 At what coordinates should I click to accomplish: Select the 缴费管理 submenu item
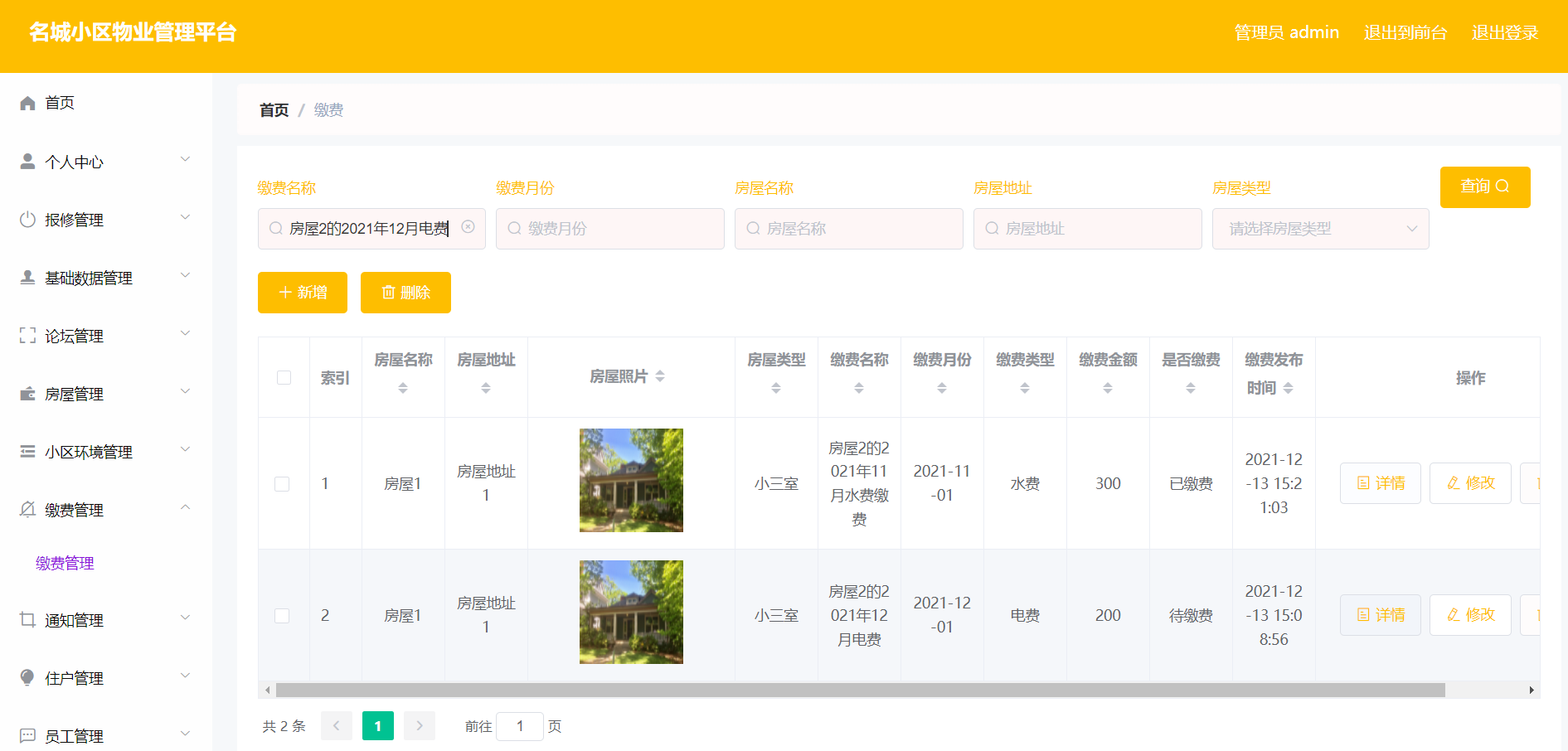click(x=65, y=563)
